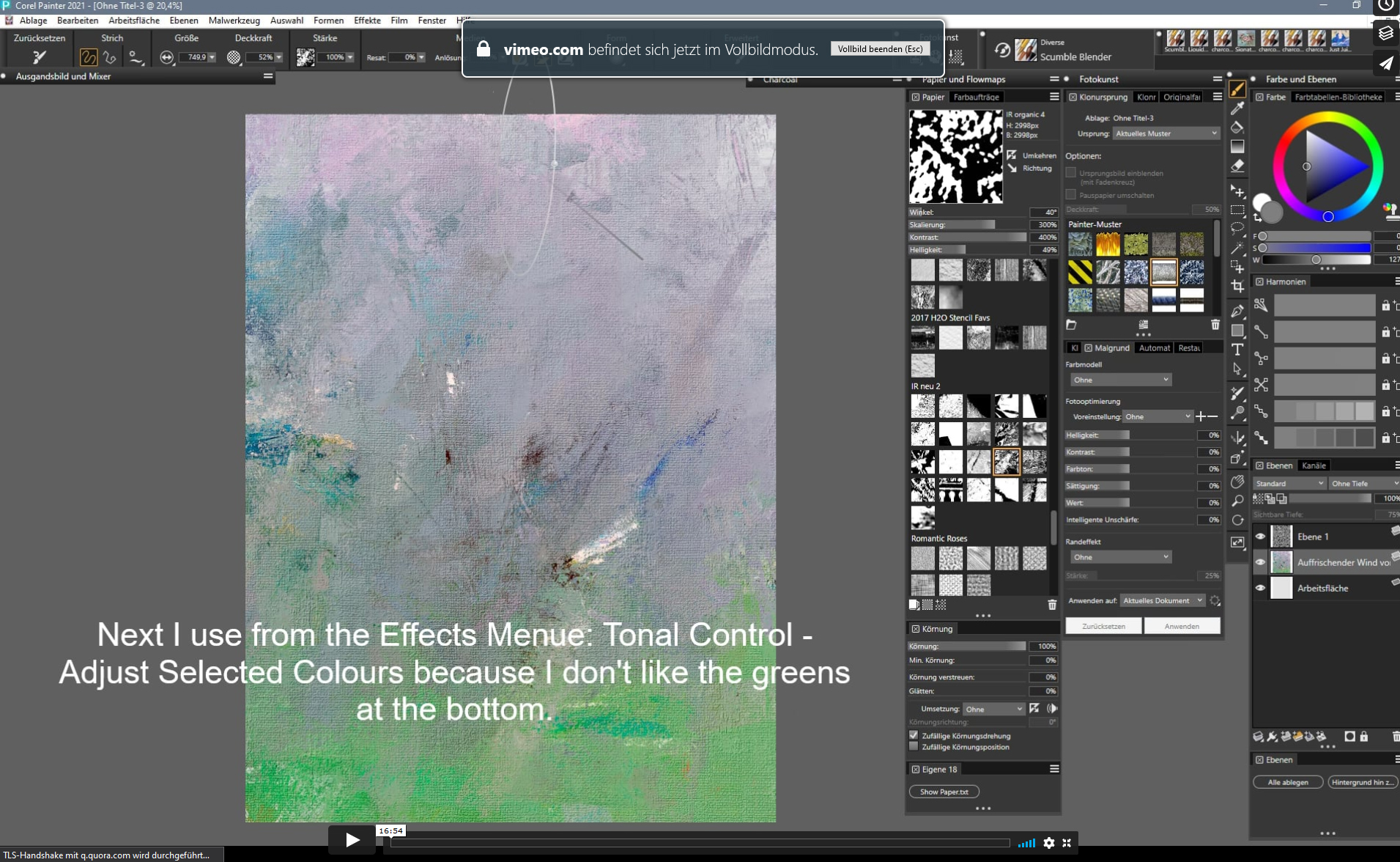Viewport: 1400px width, 862px height.
Task: Click W value slider in color panel
Action: pyautogui.click(x=1316, y=259)
